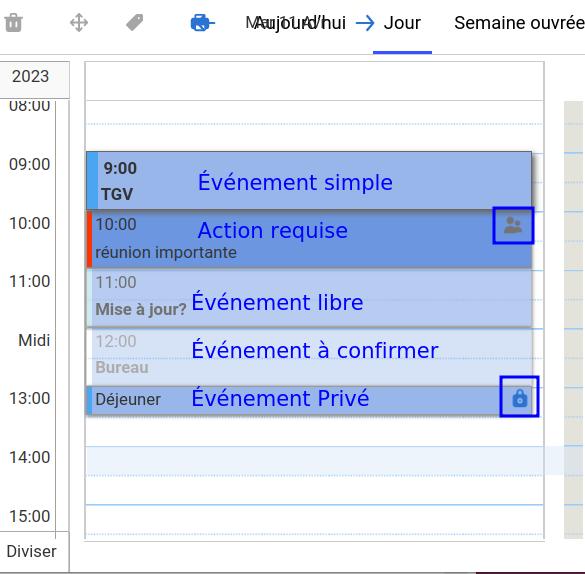This screenshot has height=574, width=585.
Task: Click the four-arrow move icon
Action: pyautogui.click(x=79, y=23)
